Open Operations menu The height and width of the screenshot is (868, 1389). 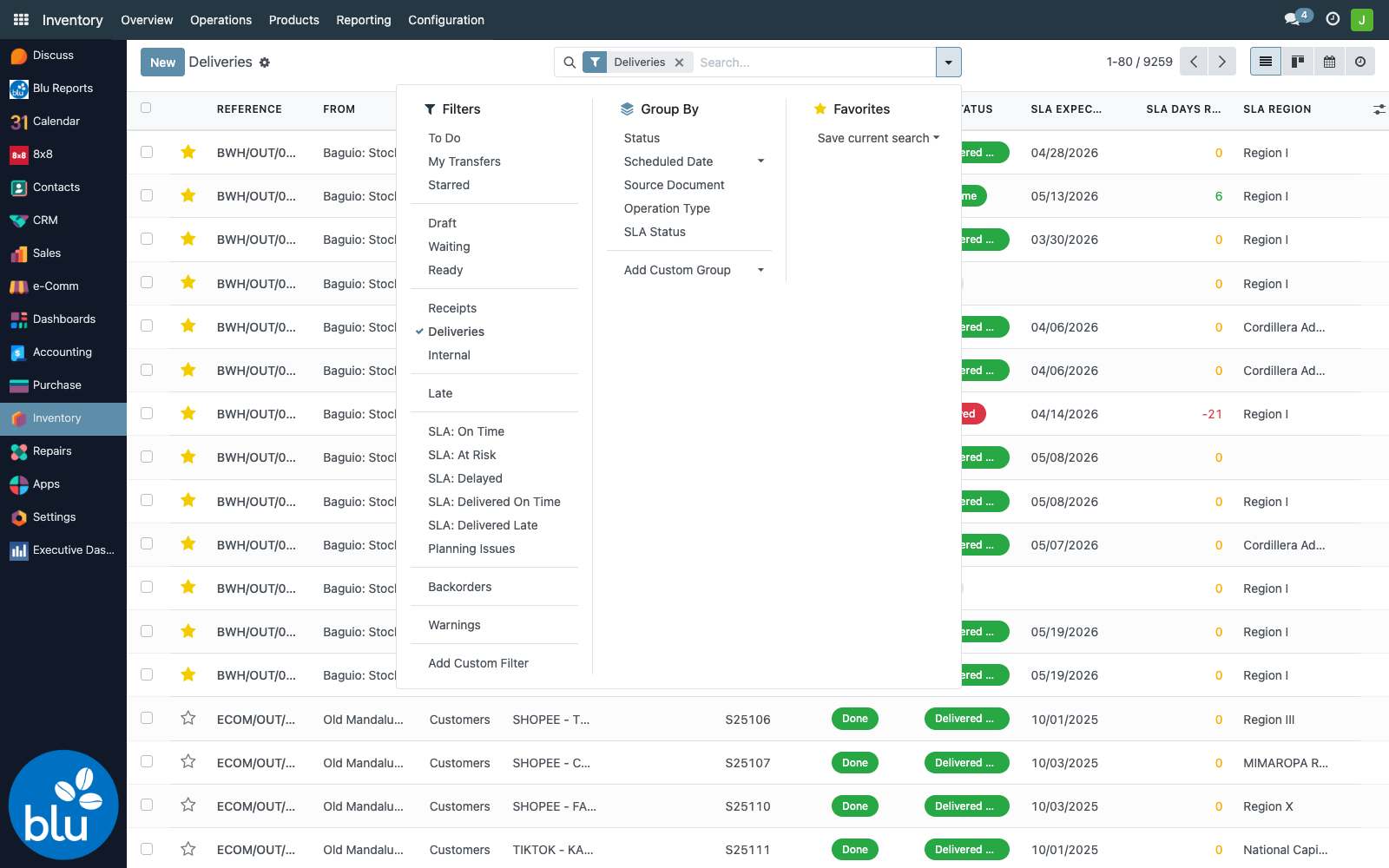click(x=221, y=20)
